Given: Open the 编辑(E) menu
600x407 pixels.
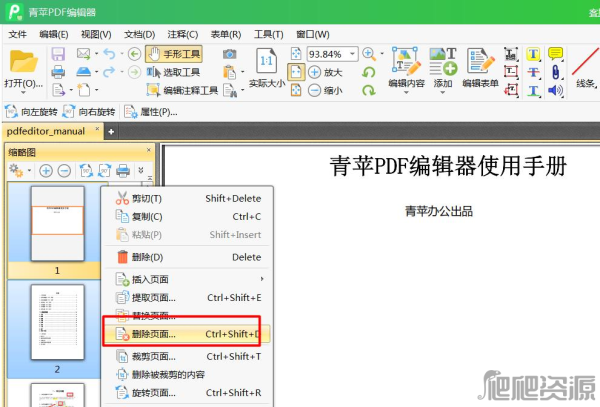Looking at the screenshot, I should point(54,34).
